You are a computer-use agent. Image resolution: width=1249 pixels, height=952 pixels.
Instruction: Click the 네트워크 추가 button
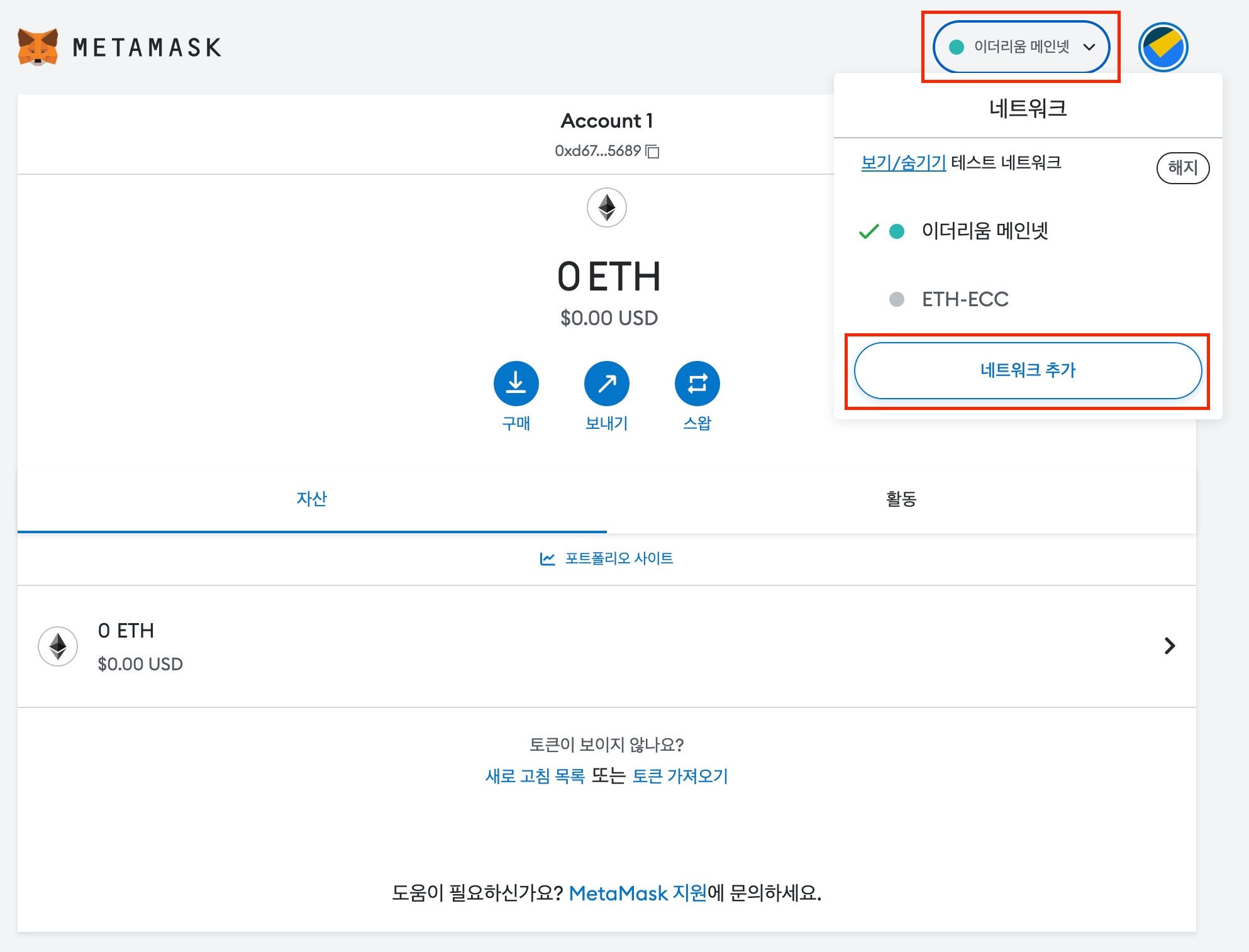pyautogui.click(x=1027, y=370)
